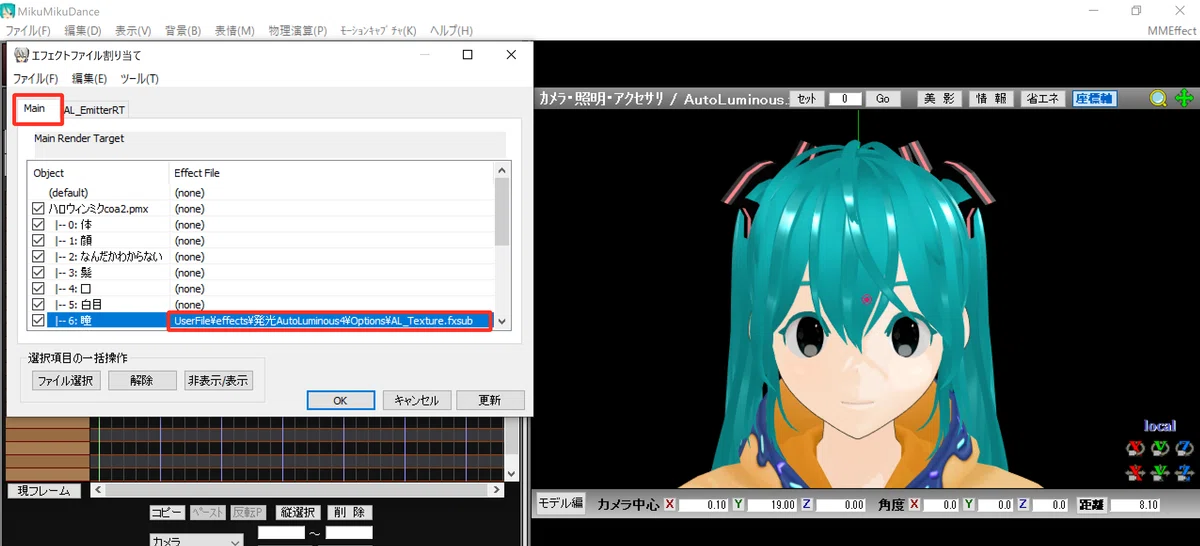
Task: Click the MikuMikuDance app icon in title bar
Action: pos(8,10)
